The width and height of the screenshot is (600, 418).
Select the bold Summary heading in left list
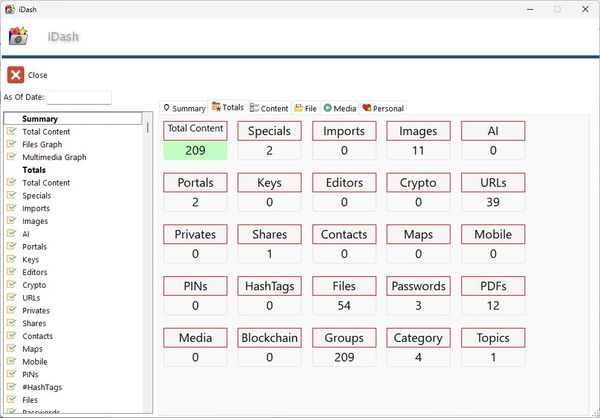click(40, 119)
